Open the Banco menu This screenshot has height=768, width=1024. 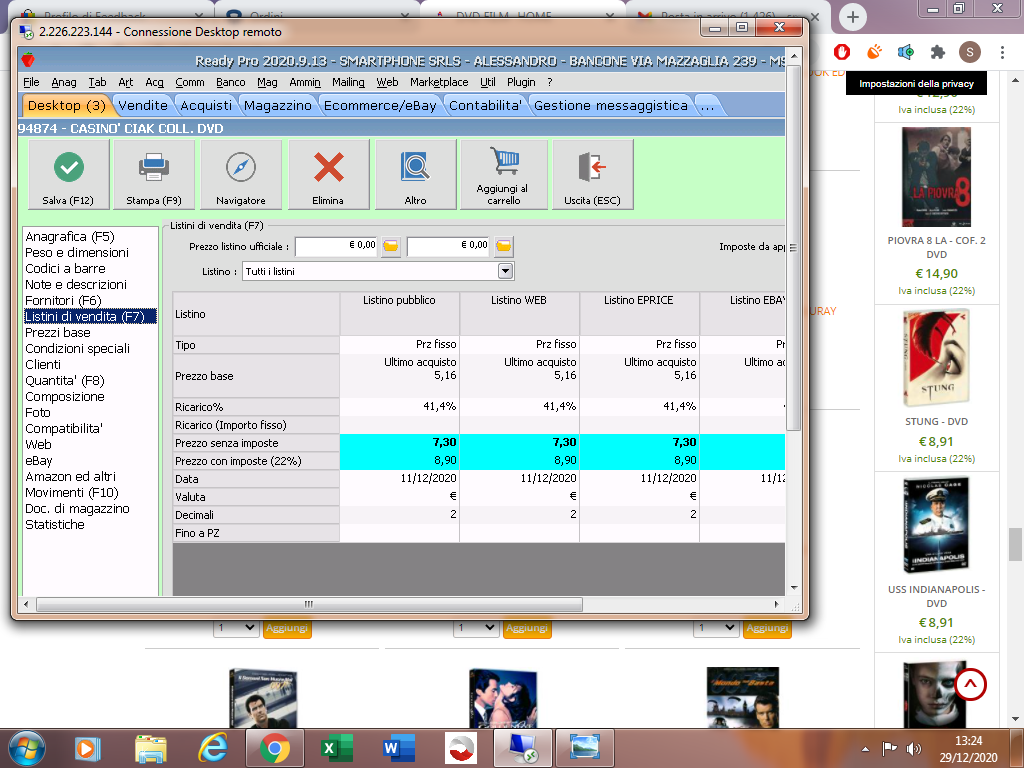[231, 82]
